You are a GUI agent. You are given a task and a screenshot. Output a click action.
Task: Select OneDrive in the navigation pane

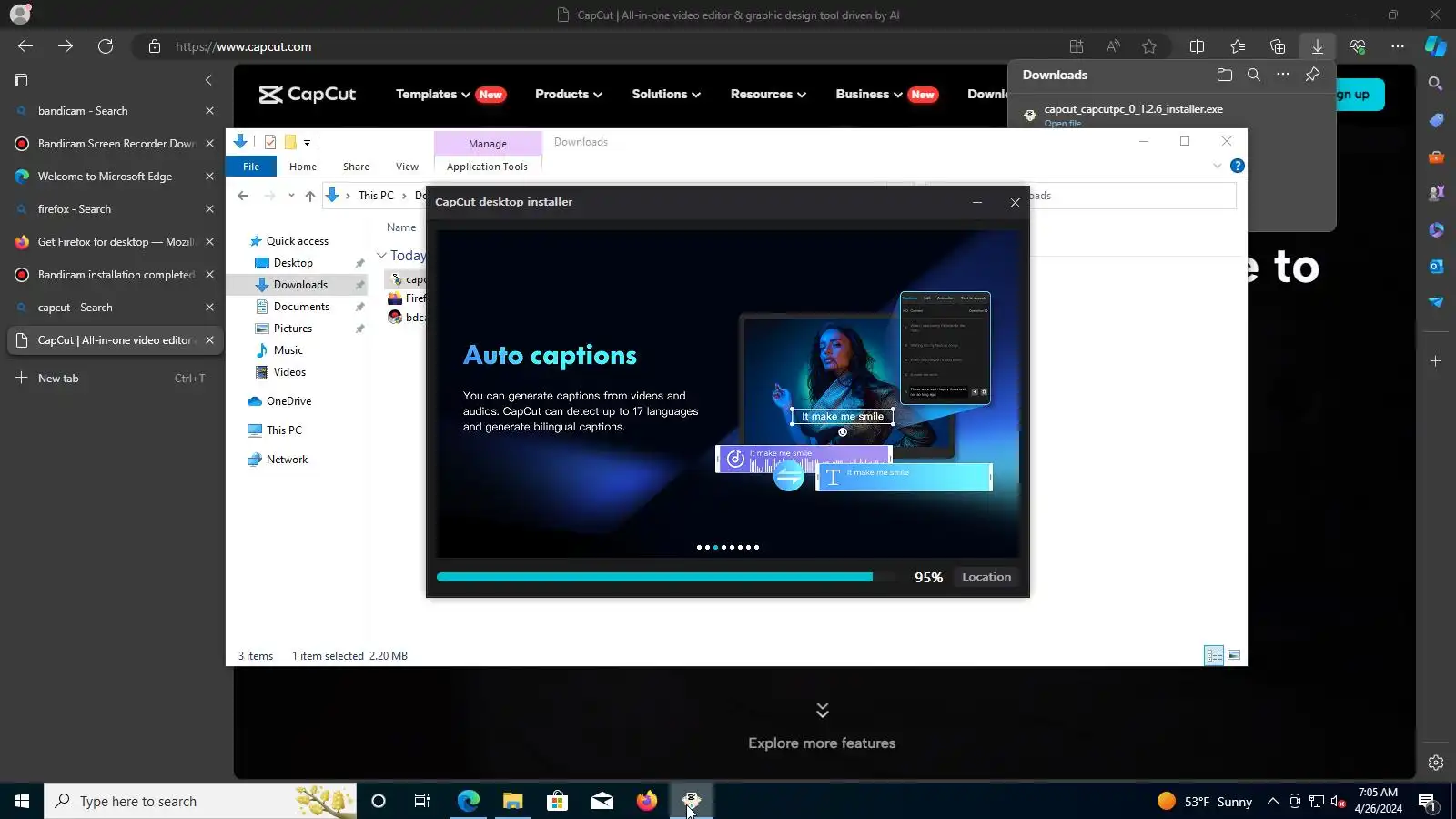(x=288, y=401)
